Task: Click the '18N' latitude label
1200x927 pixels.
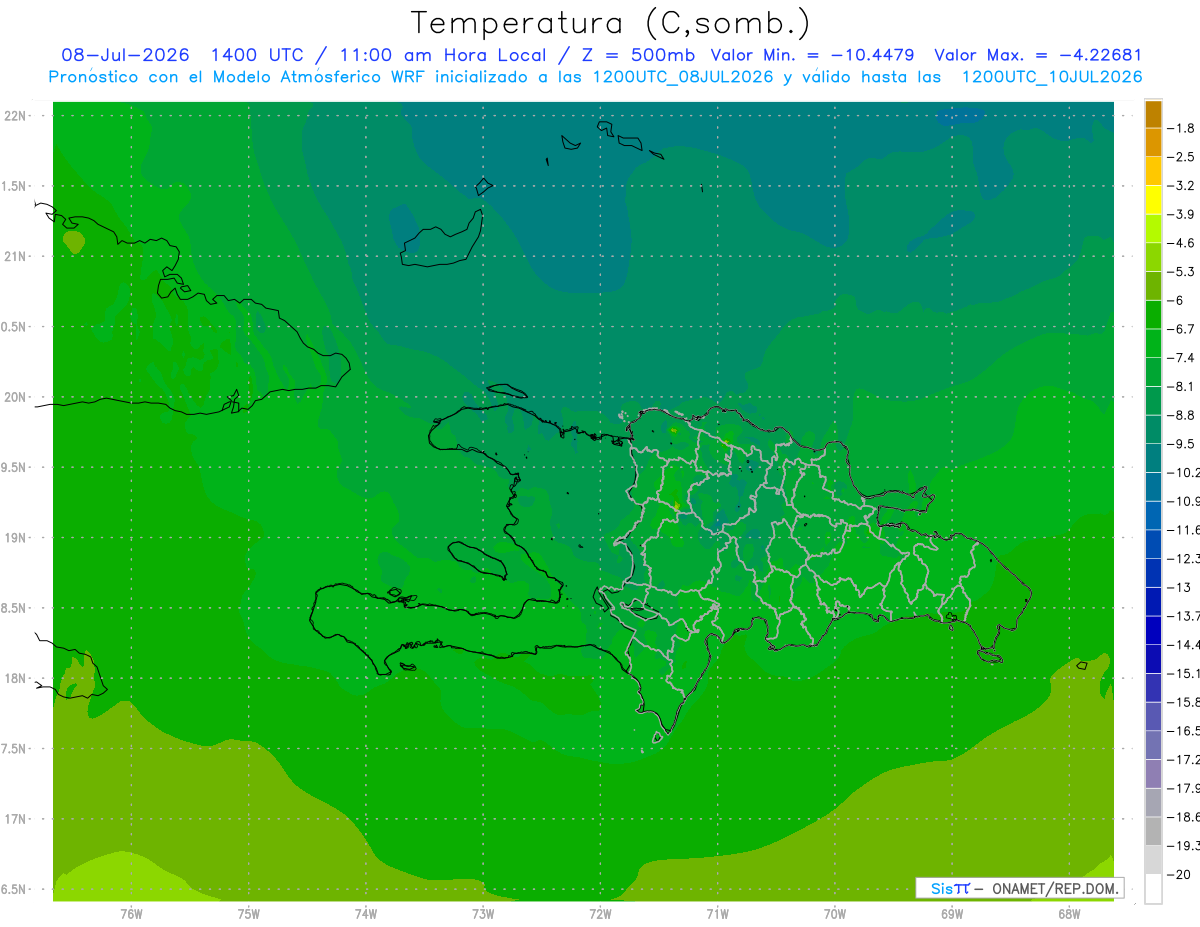Action: [15, 679]
